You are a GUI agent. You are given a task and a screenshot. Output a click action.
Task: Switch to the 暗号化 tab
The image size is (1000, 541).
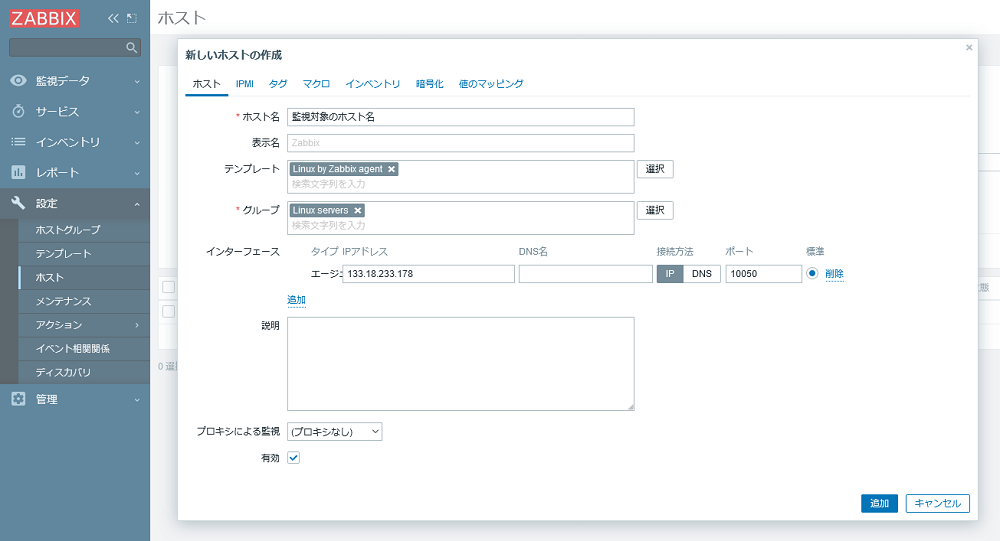point(429,84)
